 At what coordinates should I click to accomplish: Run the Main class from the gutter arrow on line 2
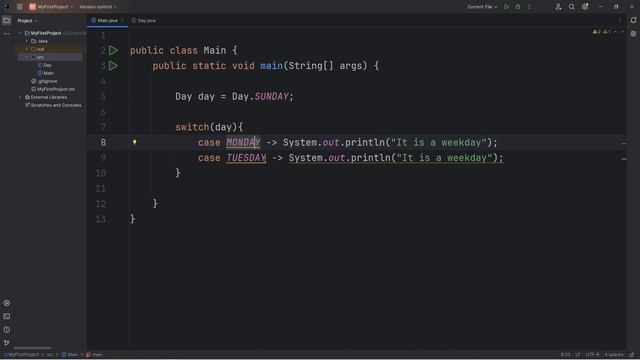click(x=113, y=50)
